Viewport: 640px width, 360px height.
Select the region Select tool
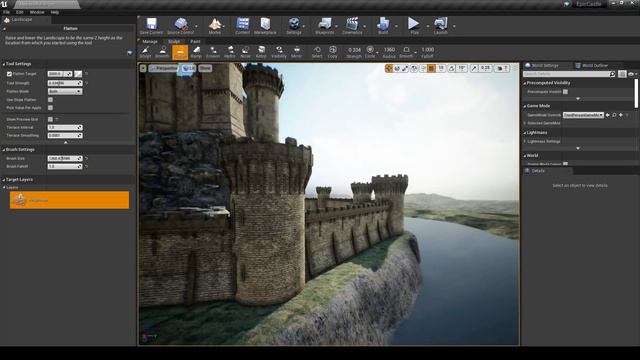pos(317,52)
